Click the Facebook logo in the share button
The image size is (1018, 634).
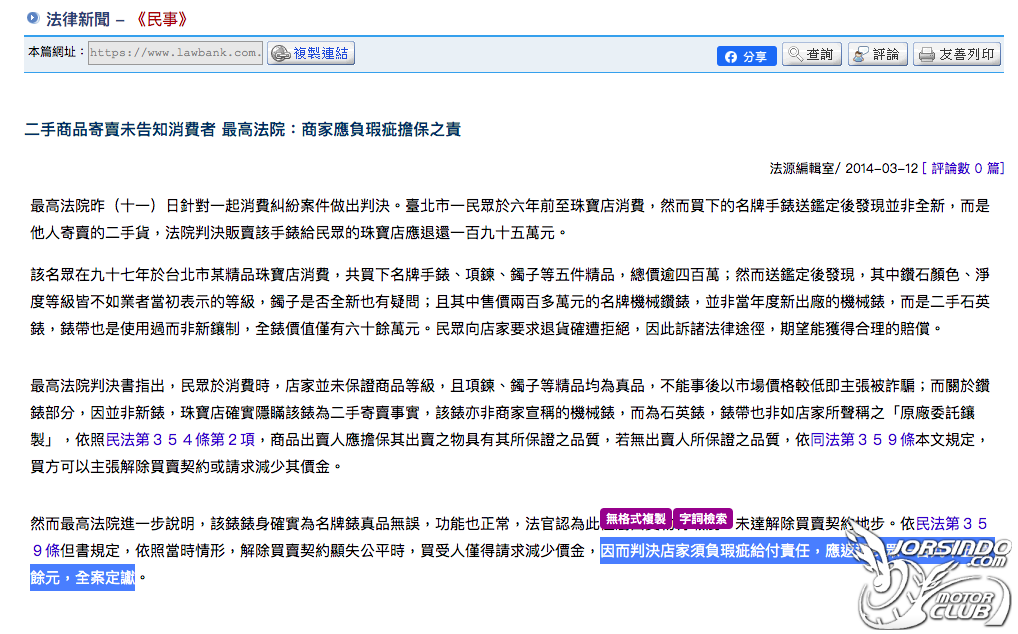click(x=731, y=57)
